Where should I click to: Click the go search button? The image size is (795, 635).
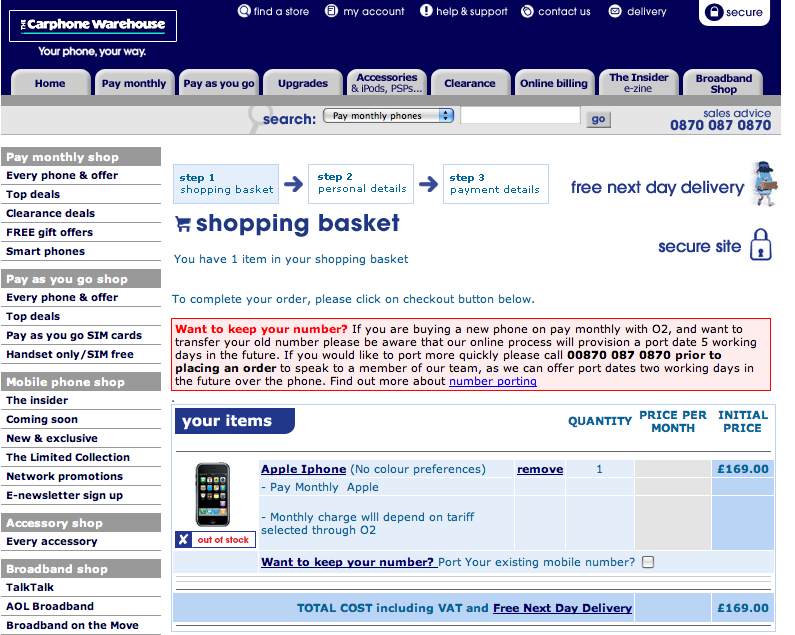coord(598,119)
